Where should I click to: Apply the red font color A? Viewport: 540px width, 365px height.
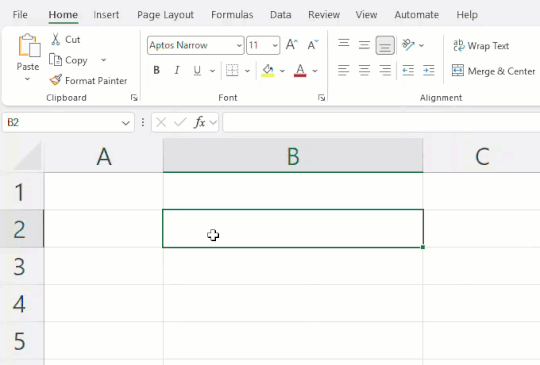300,70
